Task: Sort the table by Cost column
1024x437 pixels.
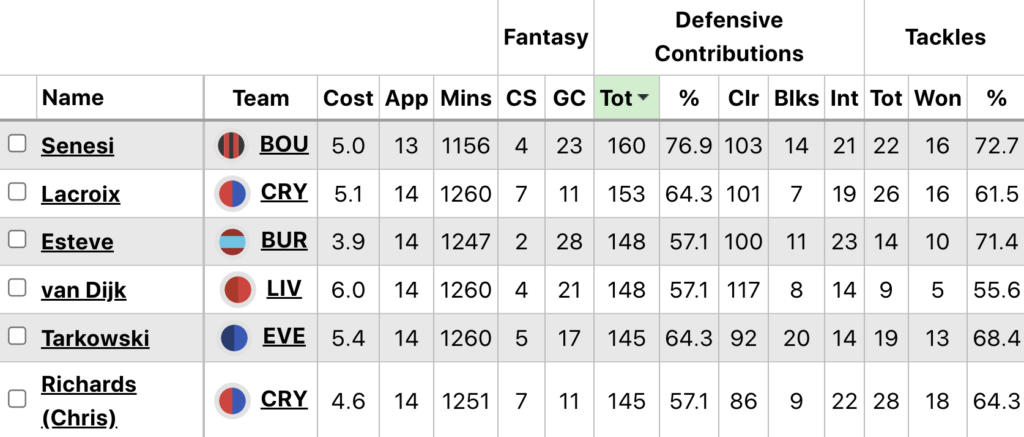Action: [x=348, y=98]
